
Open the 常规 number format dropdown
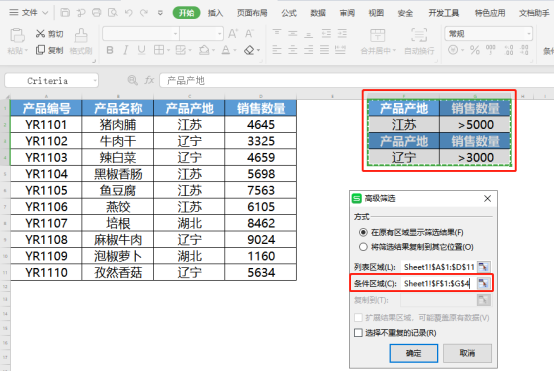[x=529, y=34]
